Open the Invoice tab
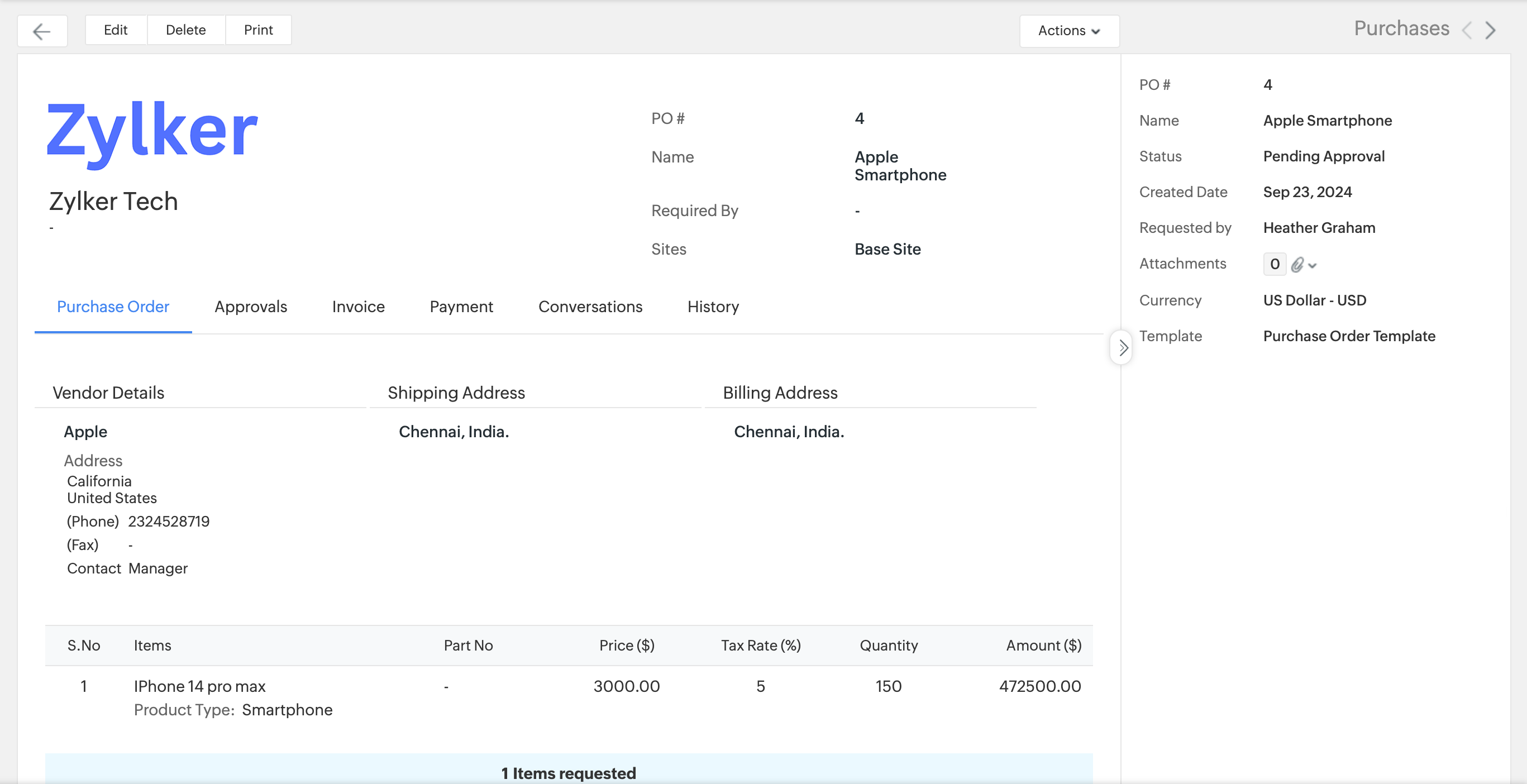Screen dimensions: 1527x784 tap(358, 307)
